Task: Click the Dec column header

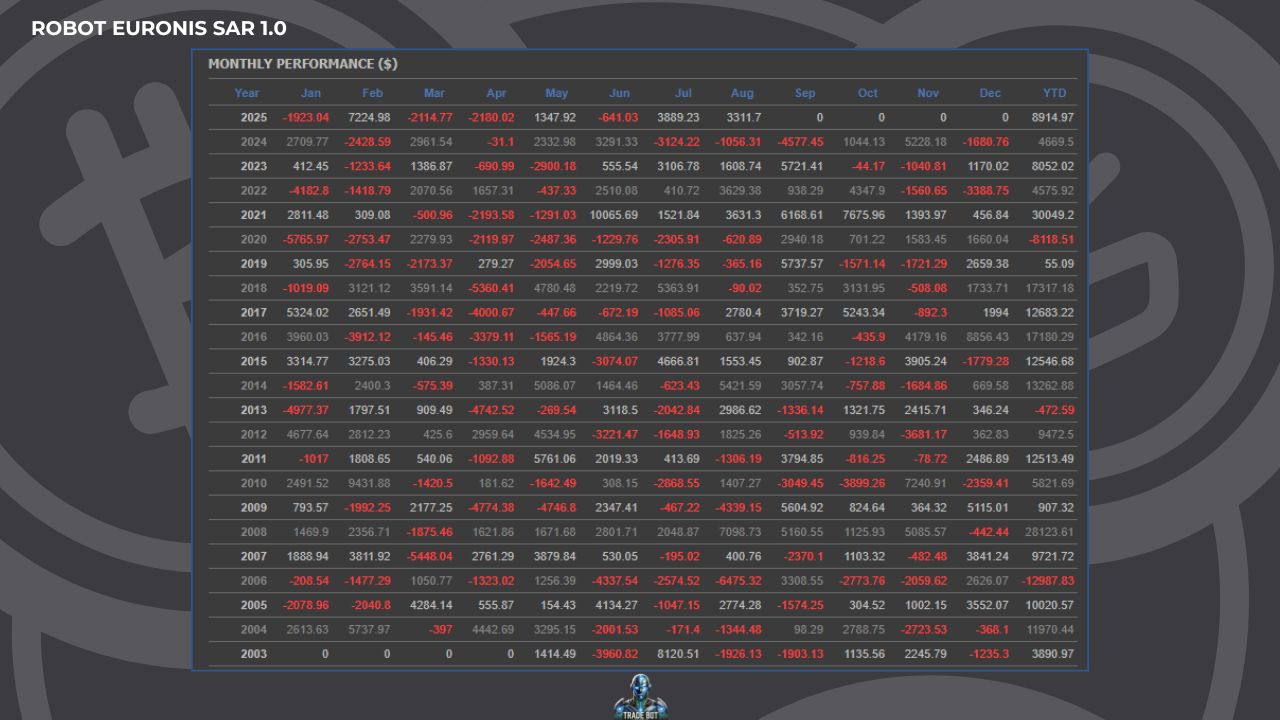Action: tap(990, 93)
